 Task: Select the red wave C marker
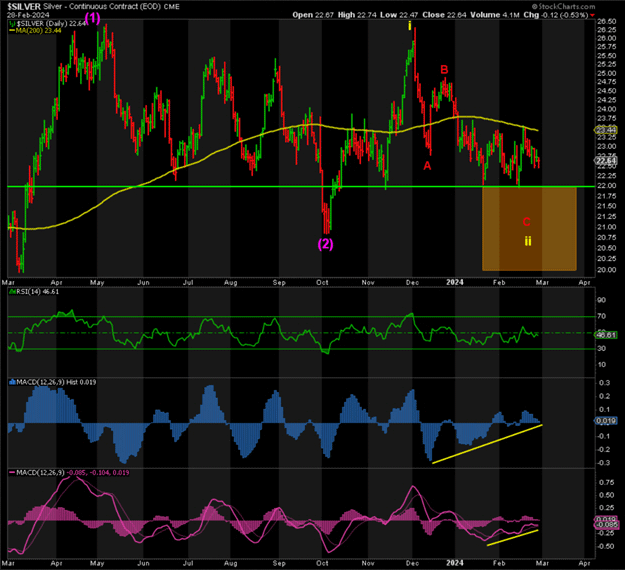click(x=527, y=221)
